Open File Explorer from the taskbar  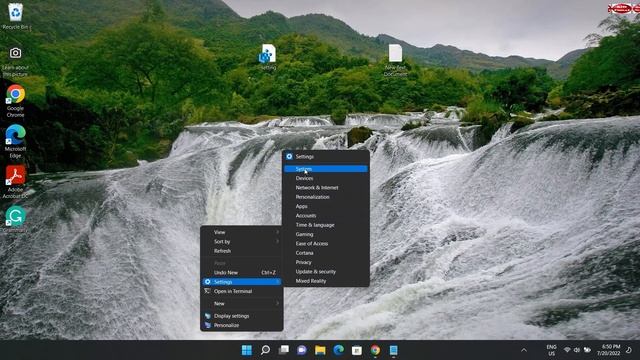(320, 350)
